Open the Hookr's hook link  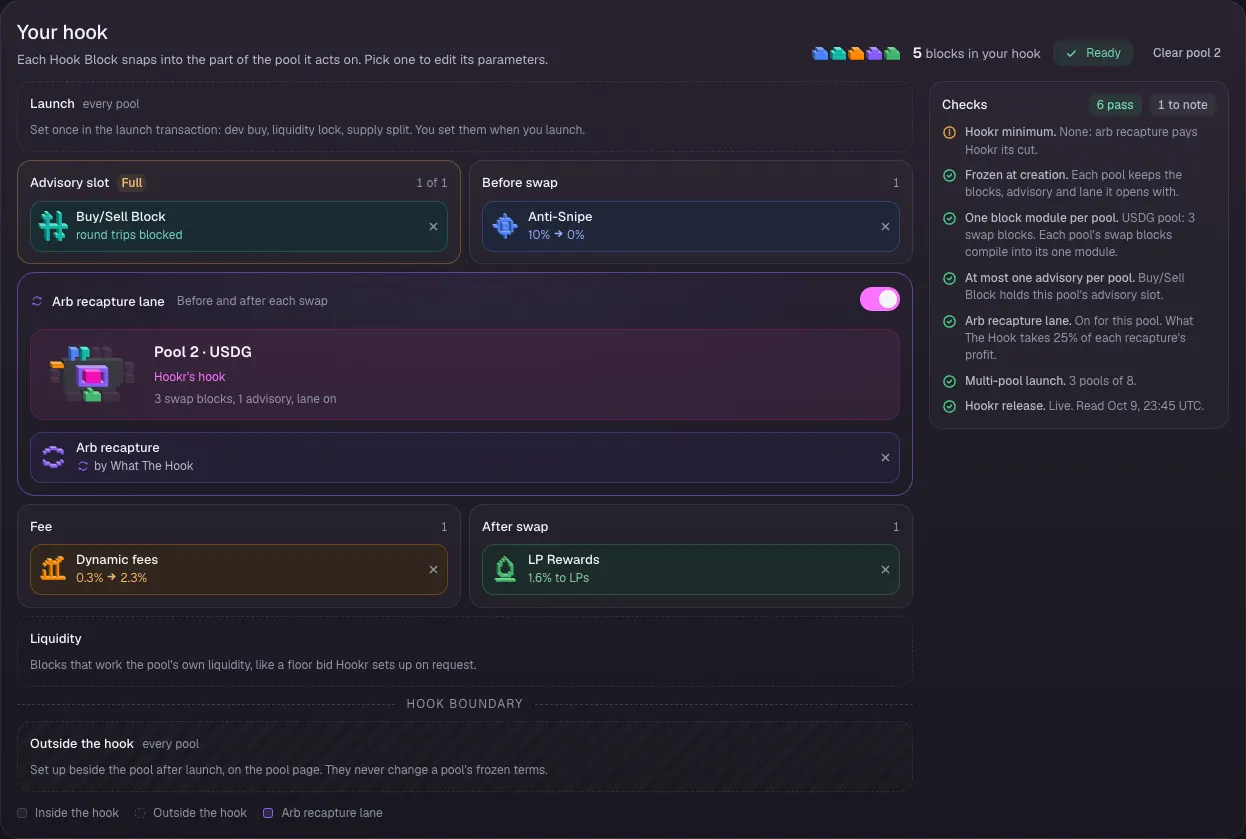tap(190, 377)
